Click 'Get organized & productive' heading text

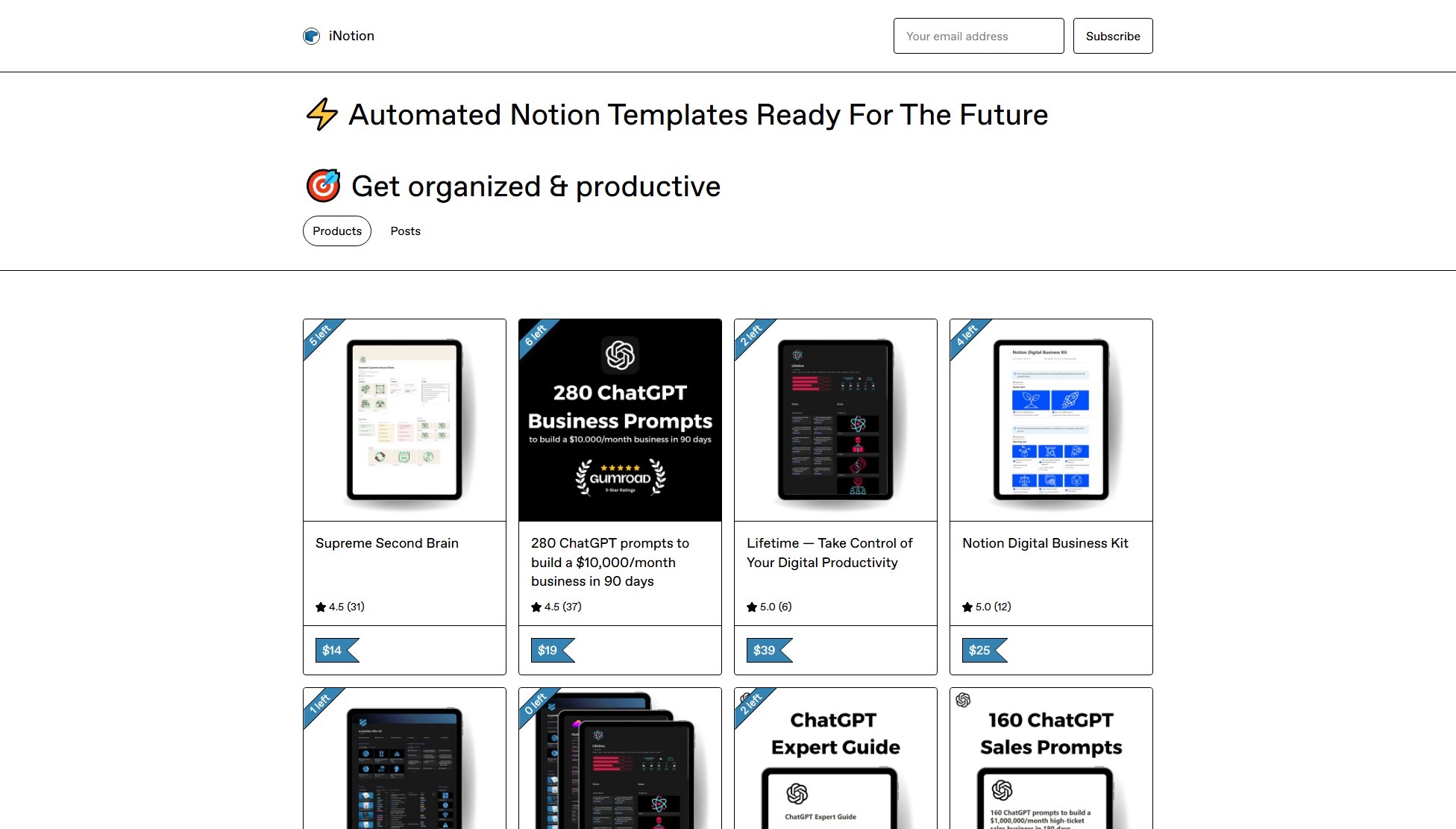pyautogui.click(x=536, y=187)
